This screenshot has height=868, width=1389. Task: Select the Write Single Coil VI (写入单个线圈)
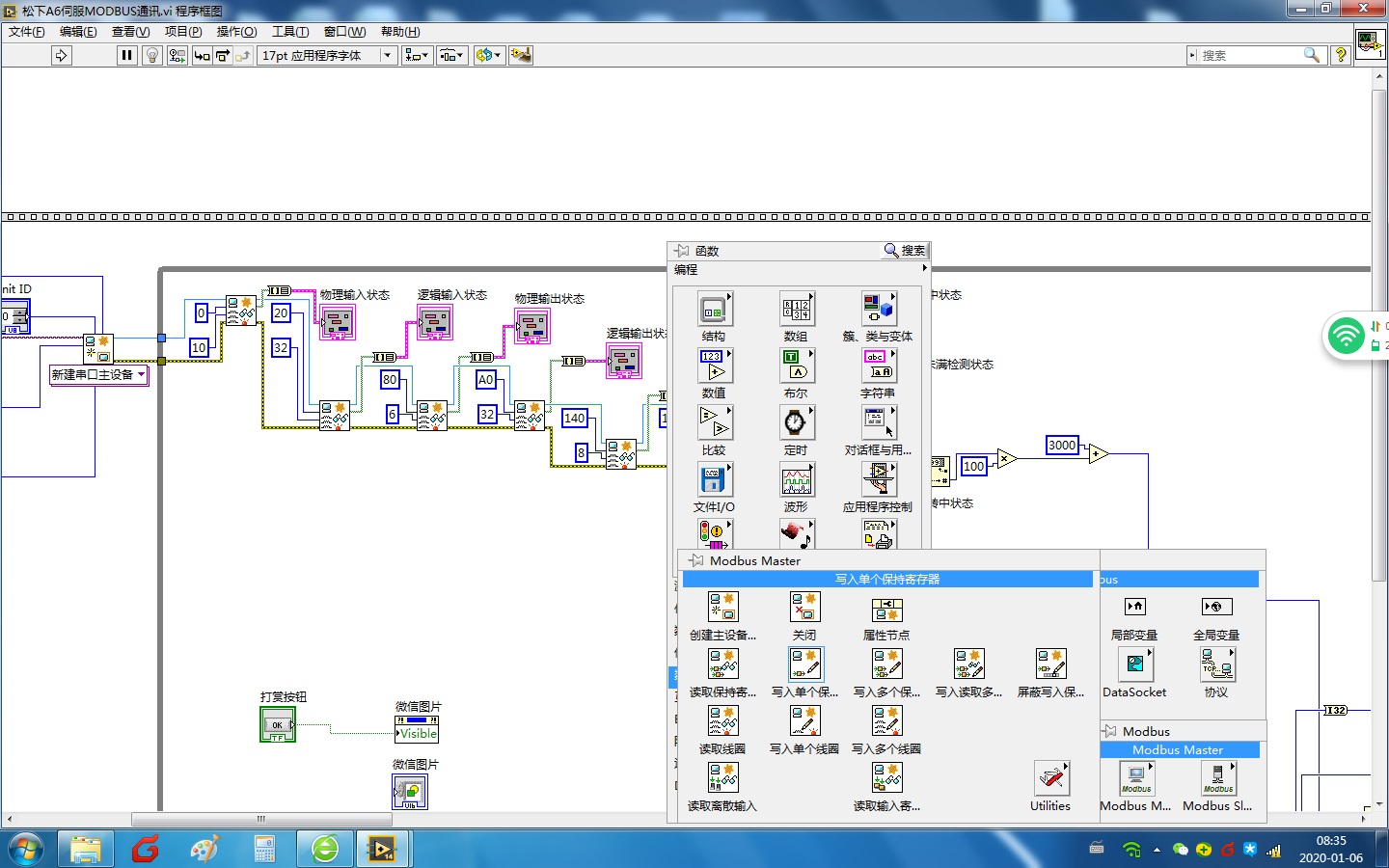(x=804, y=721)
